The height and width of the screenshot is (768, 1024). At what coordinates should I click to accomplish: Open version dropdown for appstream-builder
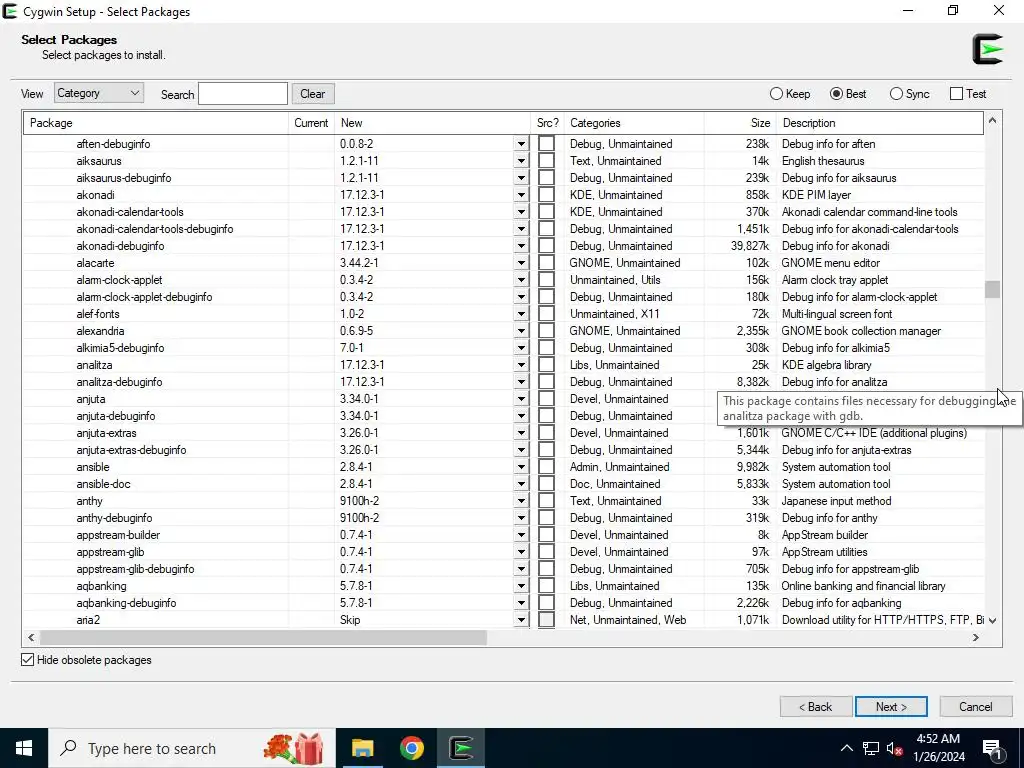[x=521, y=535]
